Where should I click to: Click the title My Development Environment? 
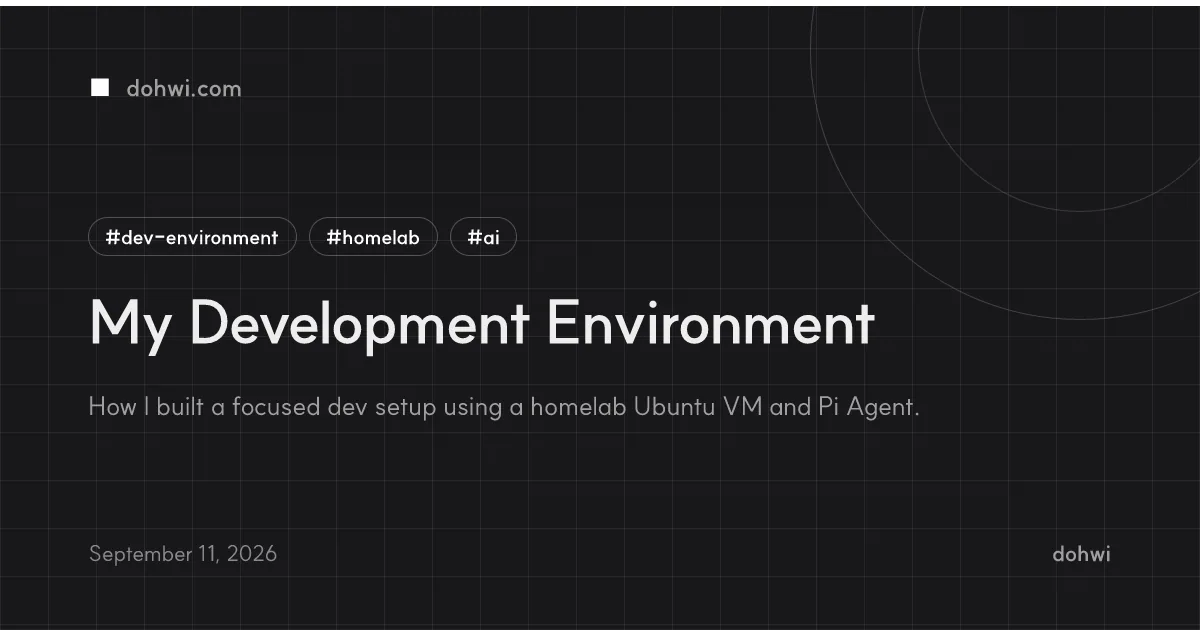click(482, 324)
